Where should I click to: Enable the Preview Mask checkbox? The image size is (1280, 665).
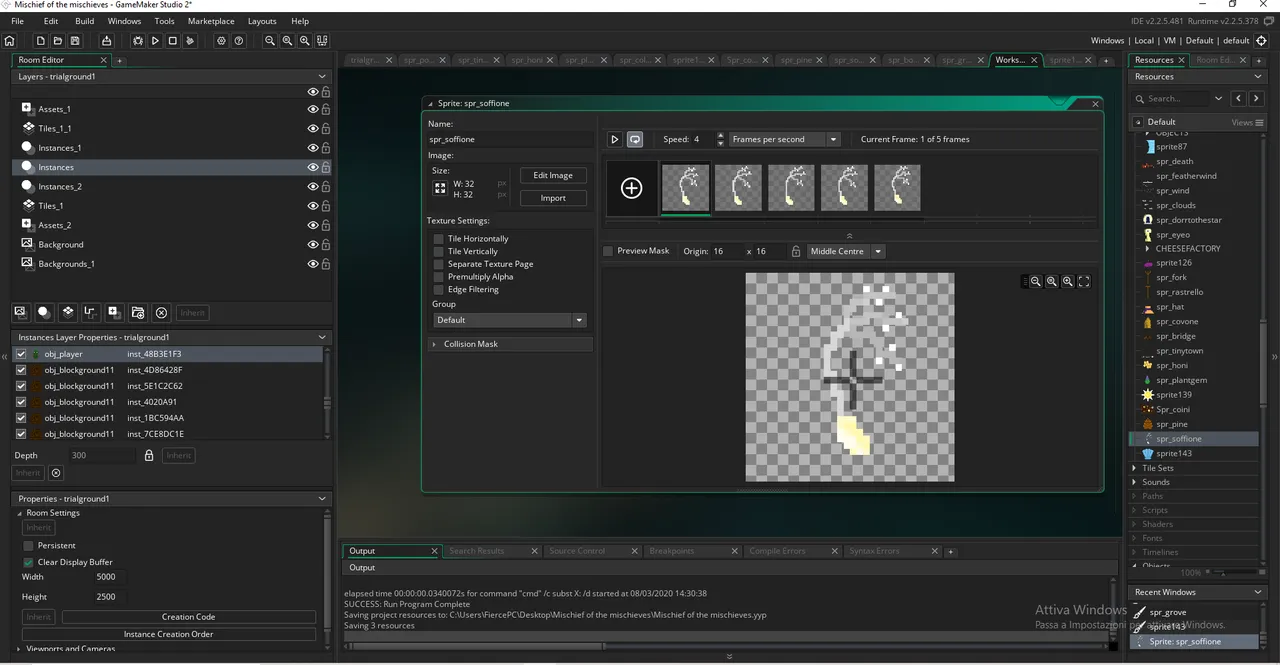click(608, 251)
